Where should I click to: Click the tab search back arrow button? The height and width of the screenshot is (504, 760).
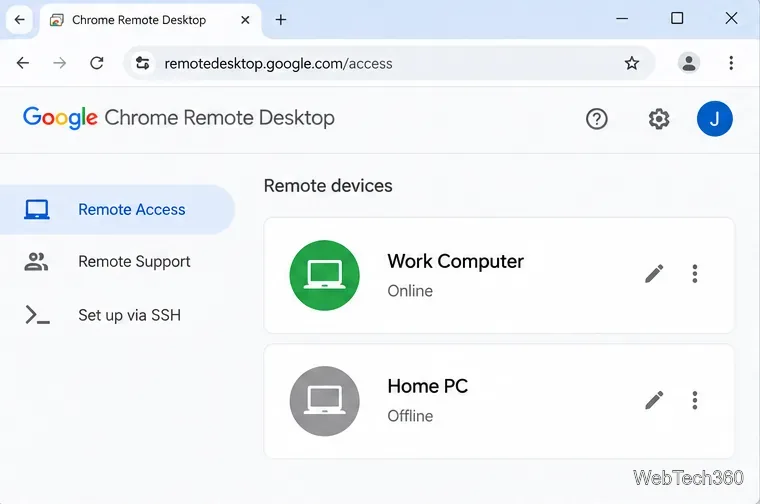[19, 20]
